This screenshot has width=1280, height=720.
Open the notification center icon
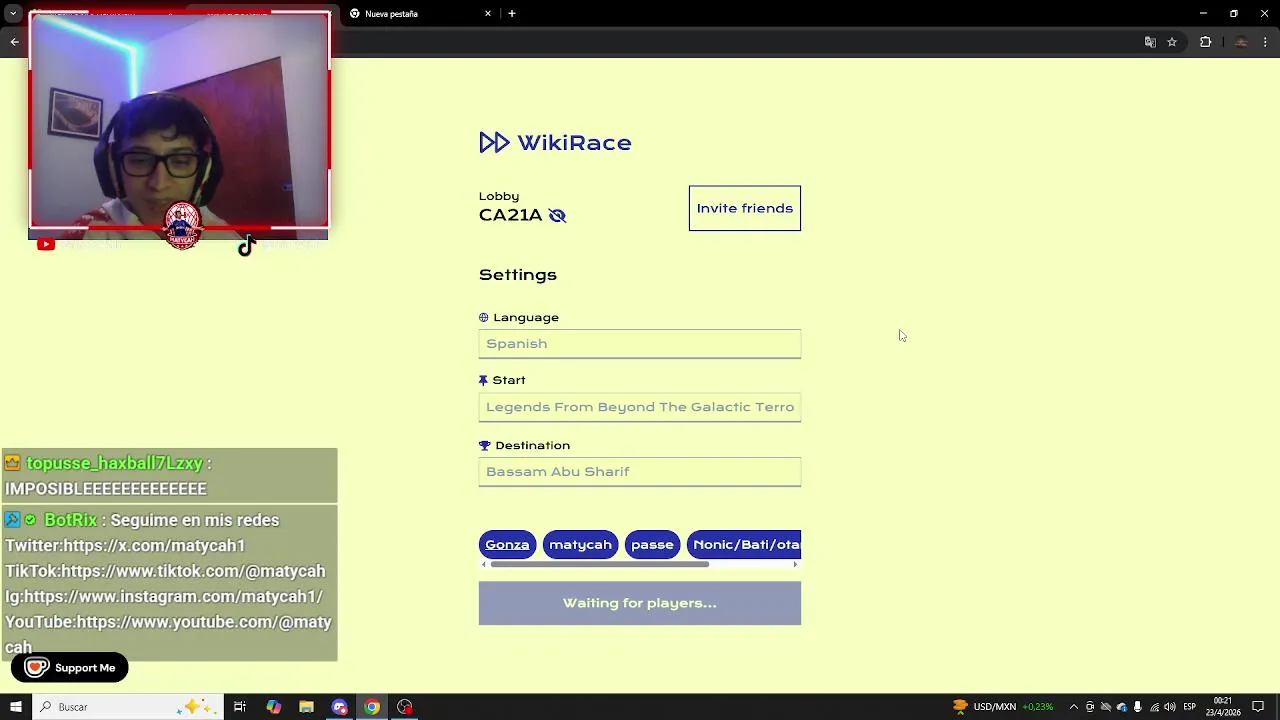tap(1259, 707)
